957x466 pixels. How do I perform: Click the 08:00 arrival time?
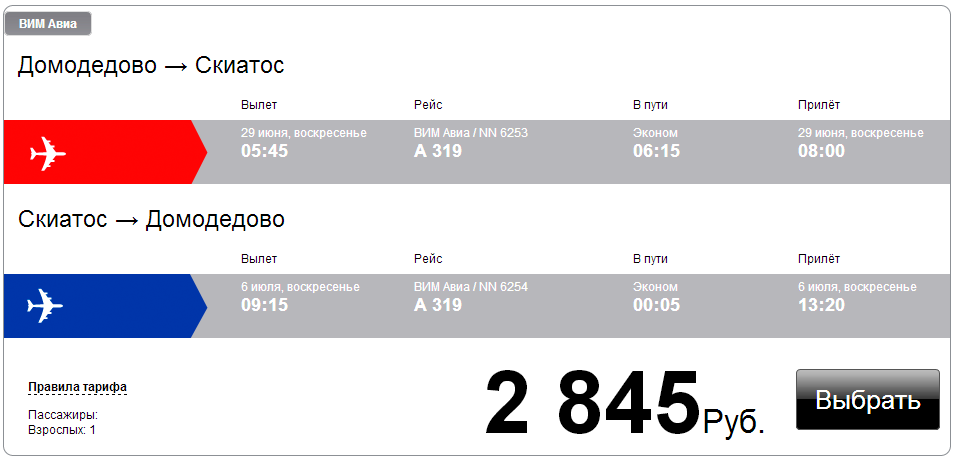tap(821, 151)
